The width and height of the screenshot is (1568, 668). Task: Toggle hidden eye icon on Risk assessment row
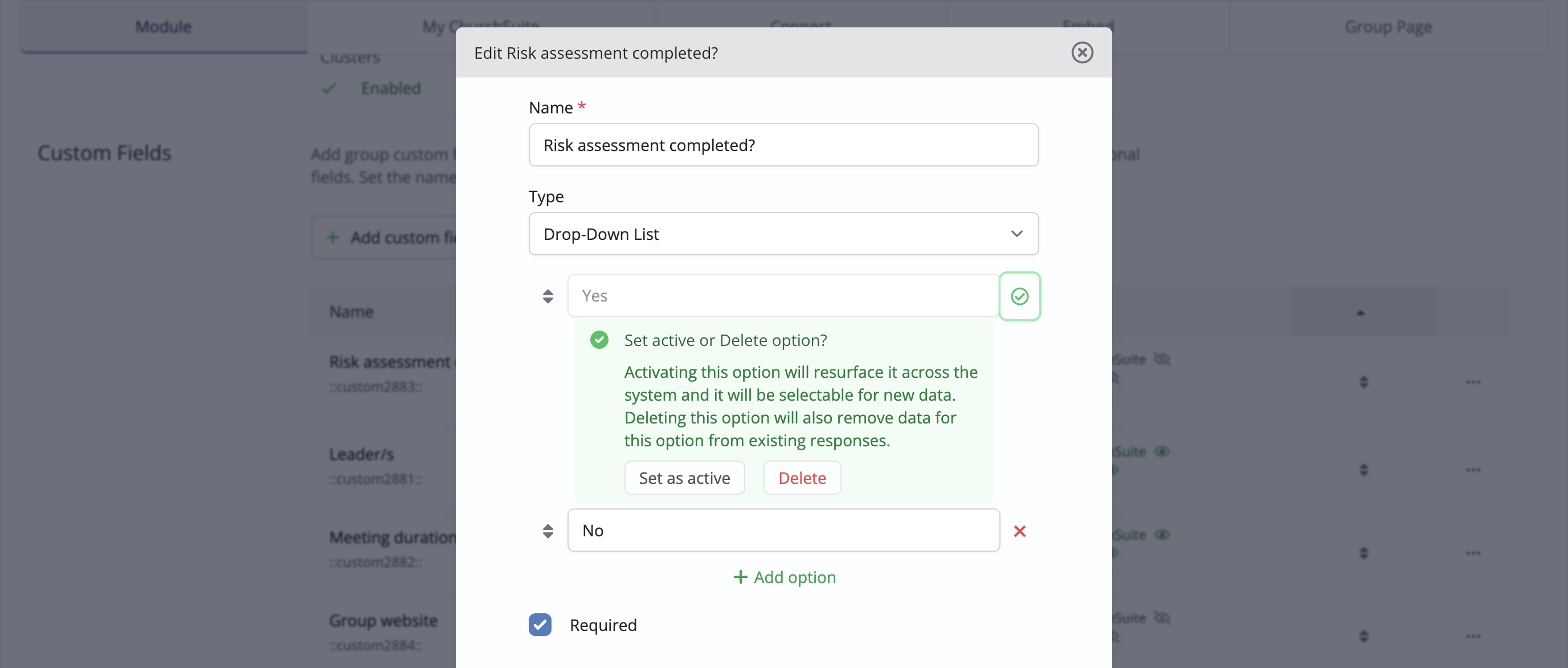[1162, 359]
